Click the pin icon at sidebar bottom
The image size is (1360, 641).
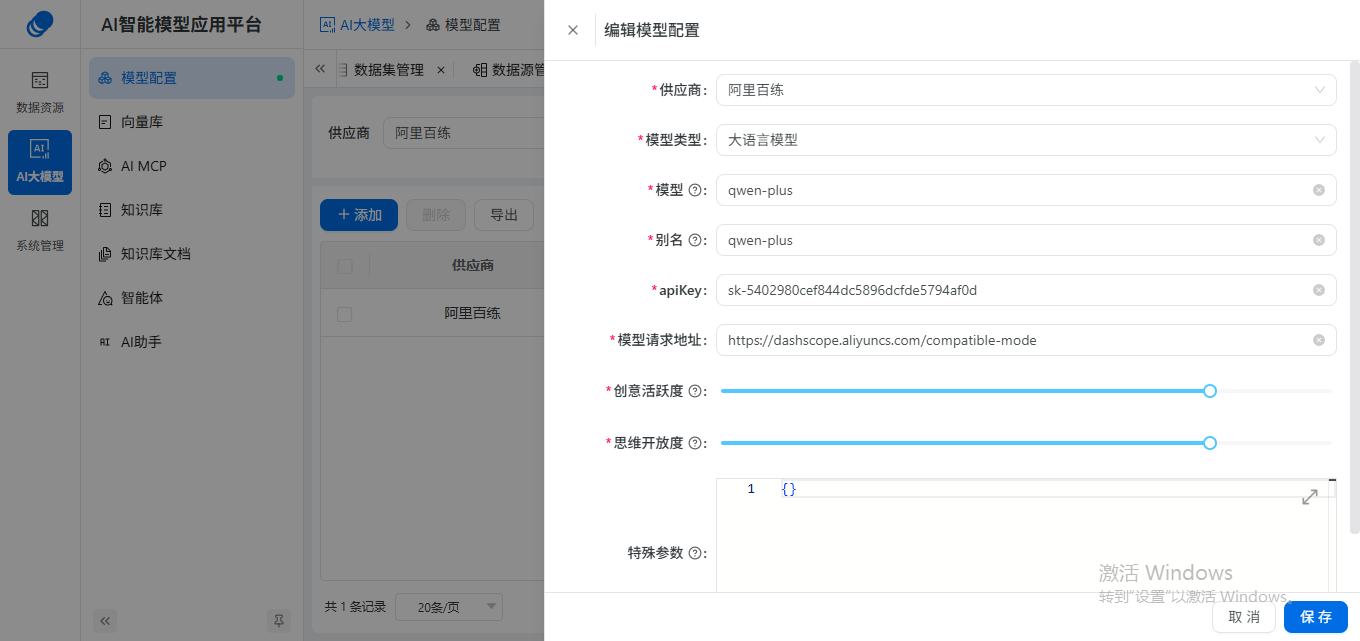coord(279,621)
